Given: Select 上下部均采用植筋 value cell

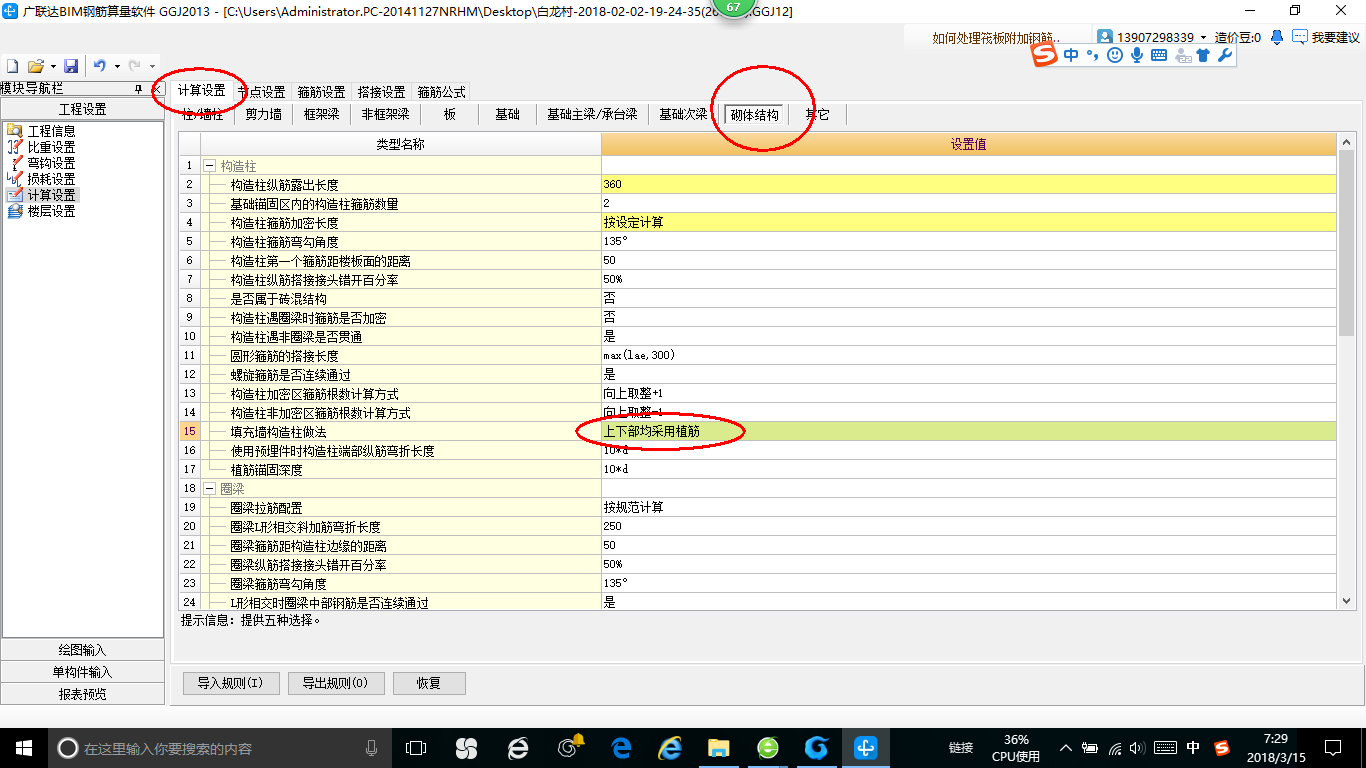Looking at the screenshot, I should click(x=968, y=432).
